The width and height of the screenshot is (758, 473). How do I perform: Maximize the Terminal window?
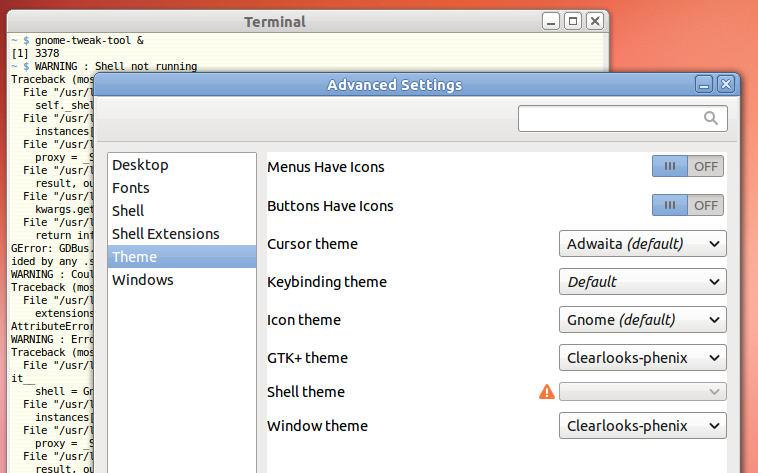[573, 21]
